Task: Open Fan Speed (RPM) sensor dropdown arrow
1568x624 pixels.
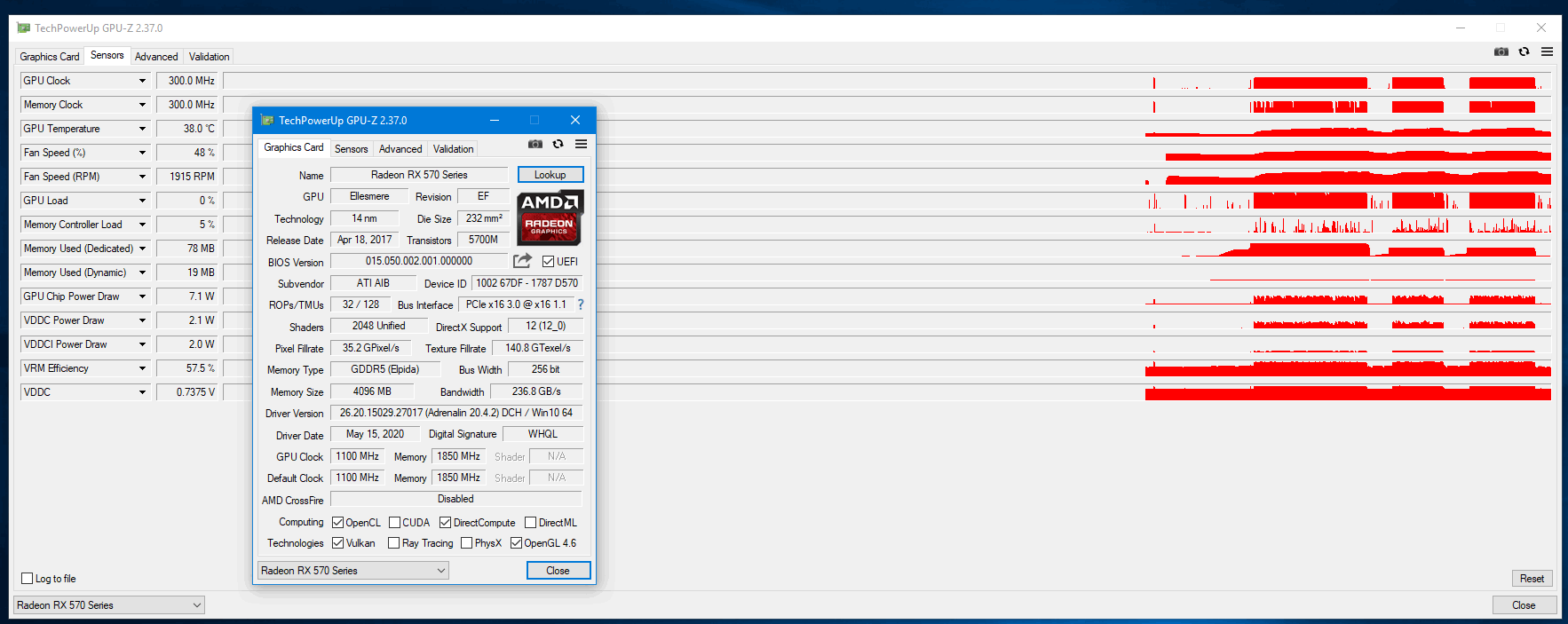Action: pyautogui.click(x=142, y=177)
